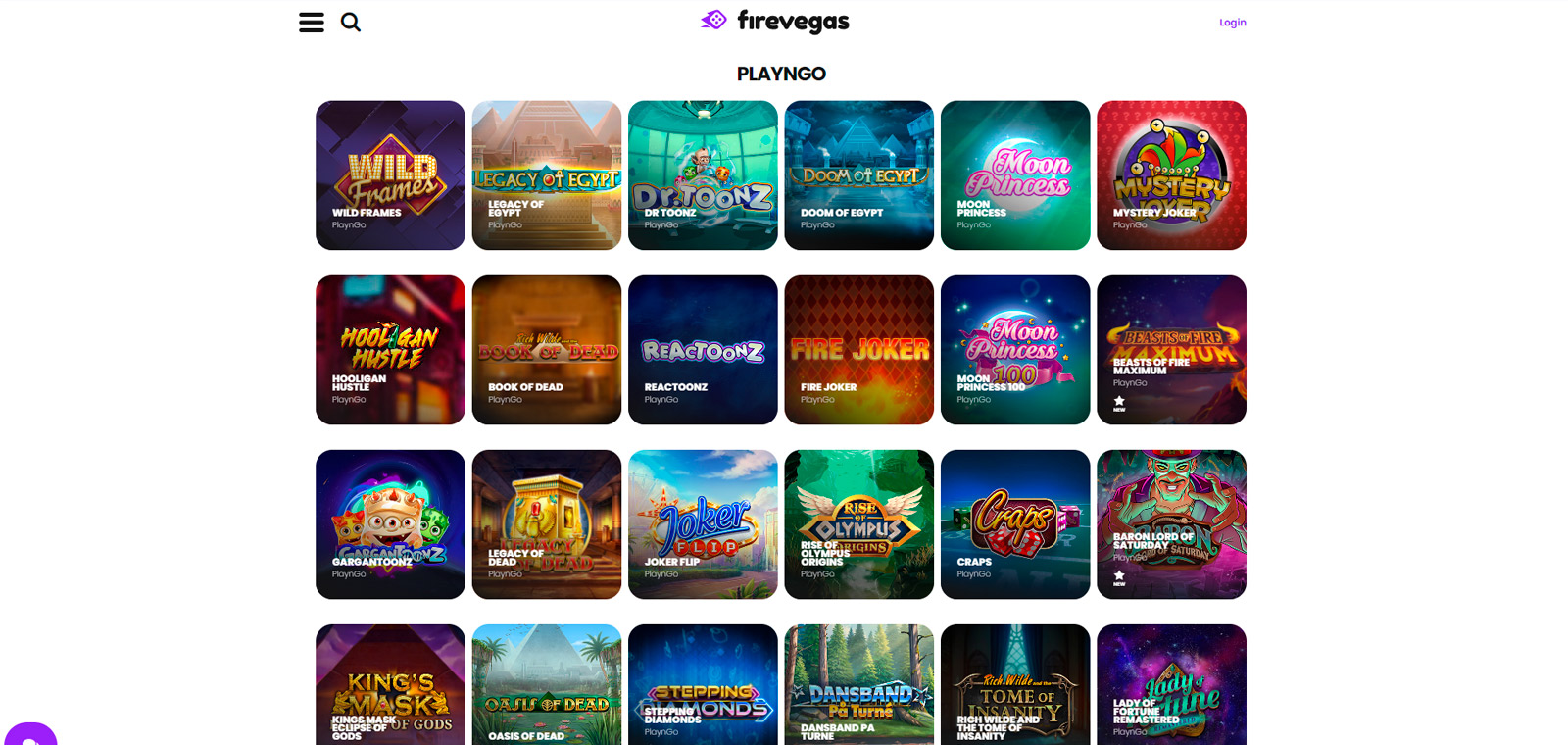Click the search magnifier icon
This screenshot has width=1568, height=745.
coord(351,22)
